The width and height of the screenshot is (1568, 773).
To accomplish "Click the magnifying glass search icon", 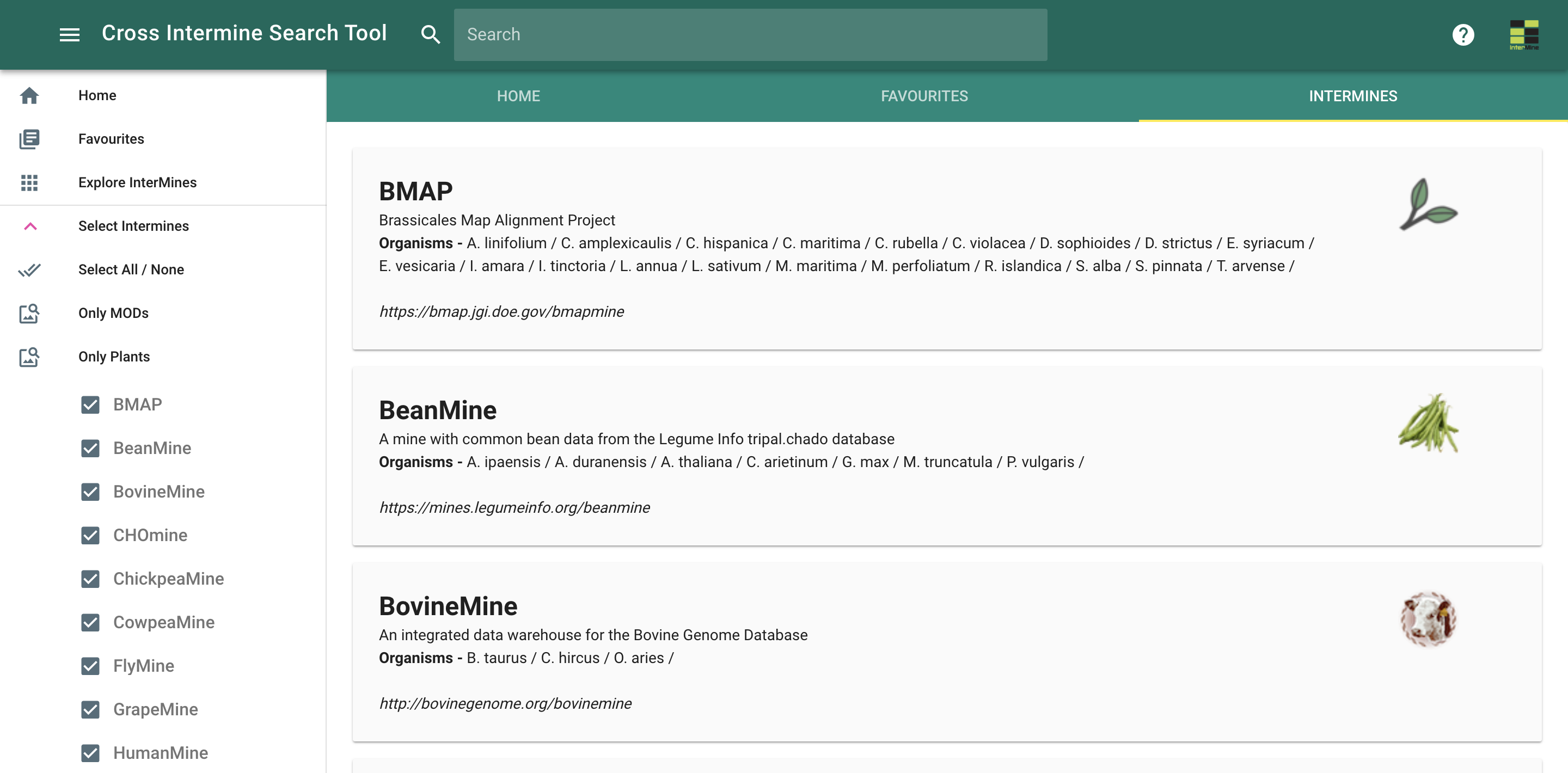I will 430,34.
